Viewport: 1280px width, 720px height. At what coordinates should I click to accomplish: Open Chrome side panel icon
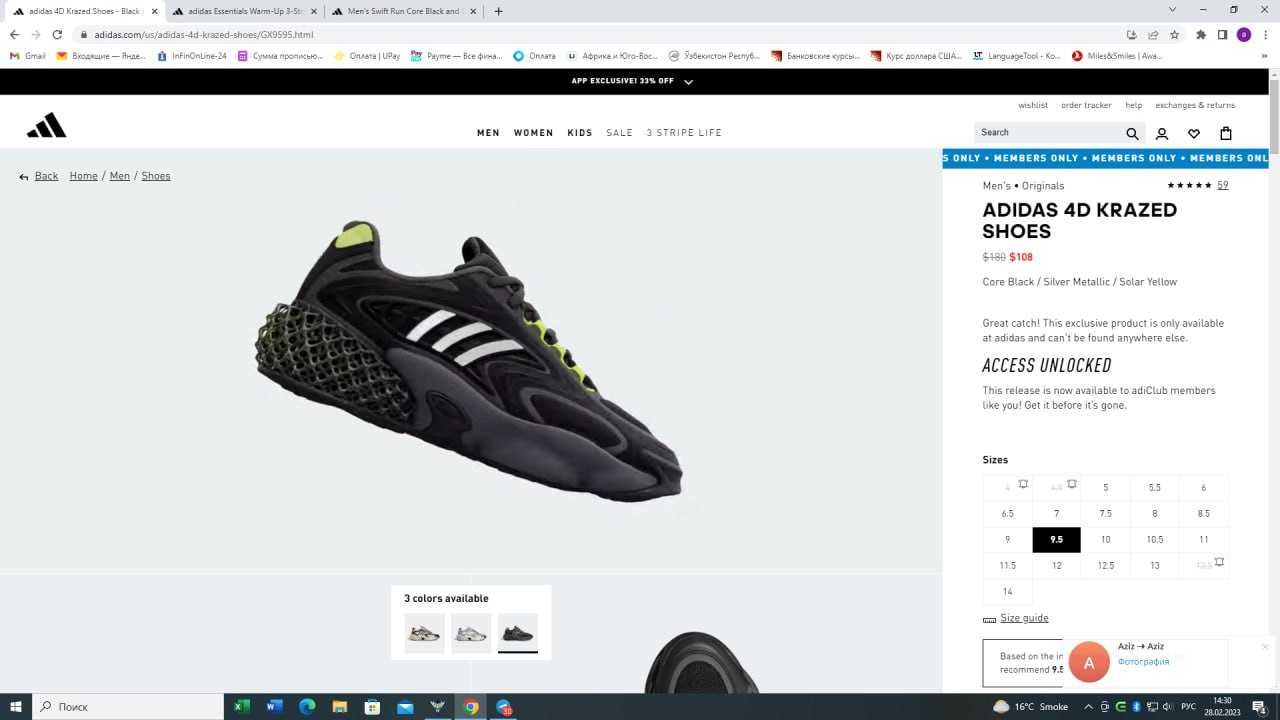1222,34
